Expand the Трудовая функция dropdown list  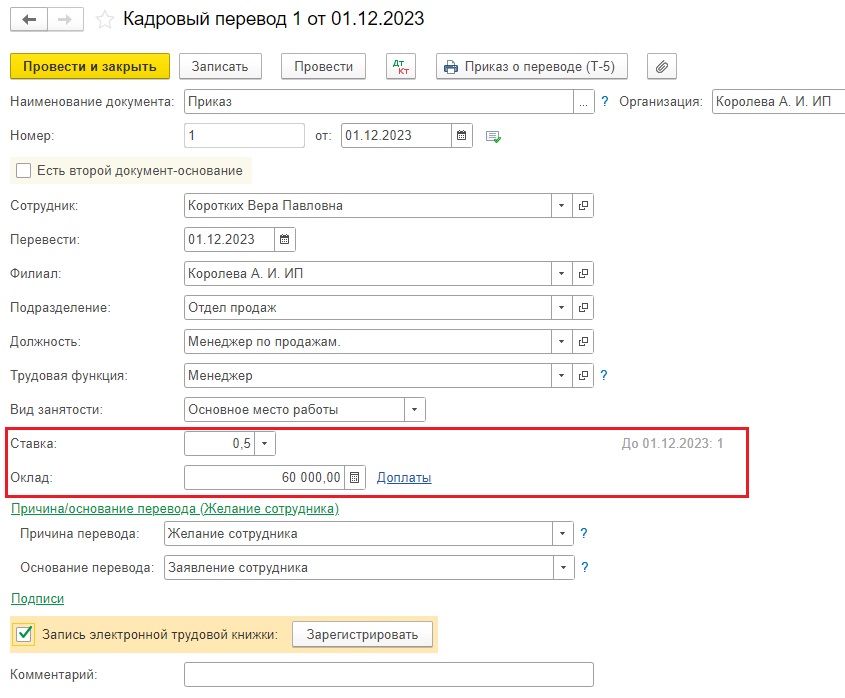tap(562, 375)
